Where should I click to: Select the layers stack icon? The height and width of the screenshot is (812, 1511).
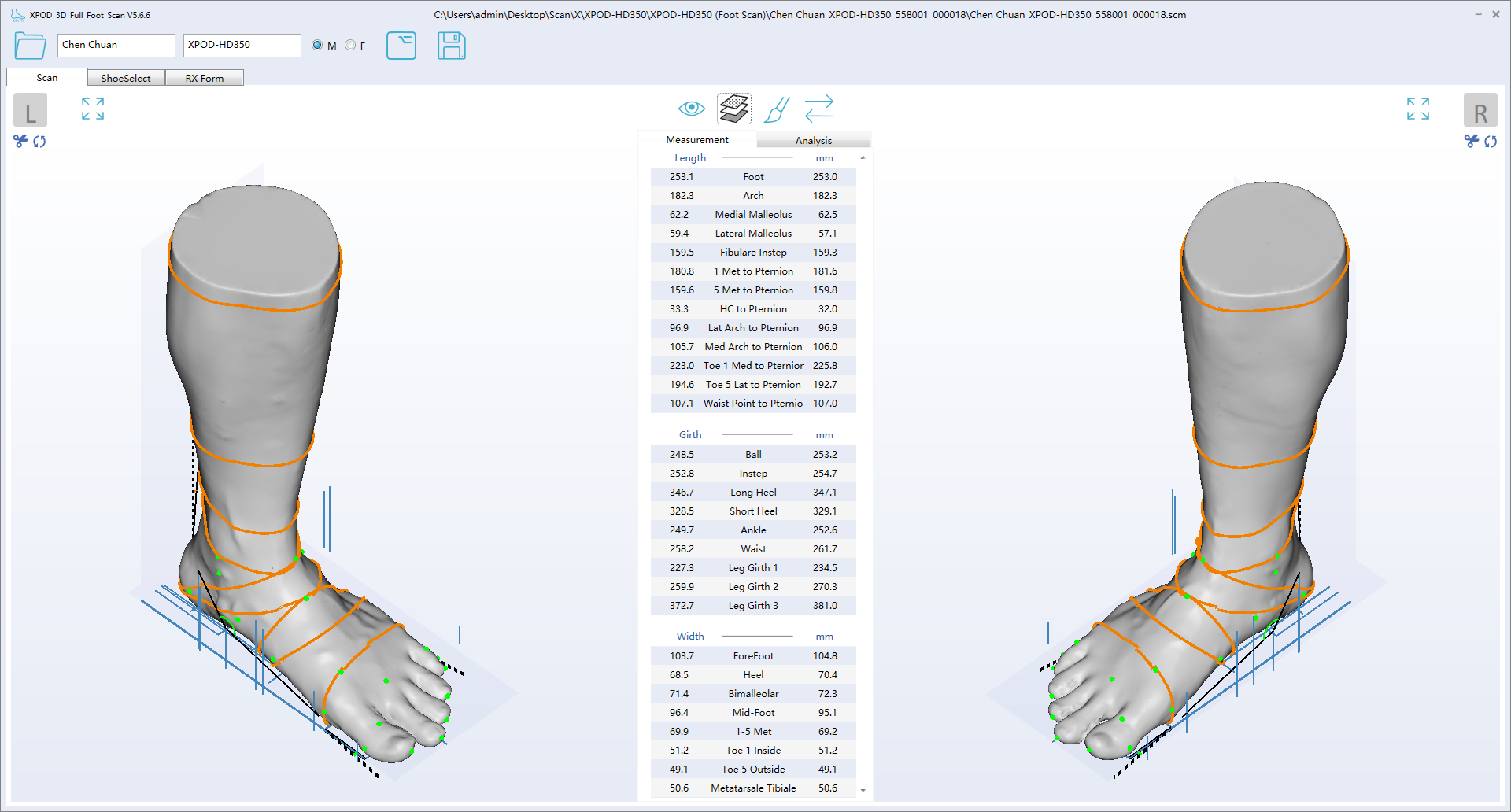[733, 109]
